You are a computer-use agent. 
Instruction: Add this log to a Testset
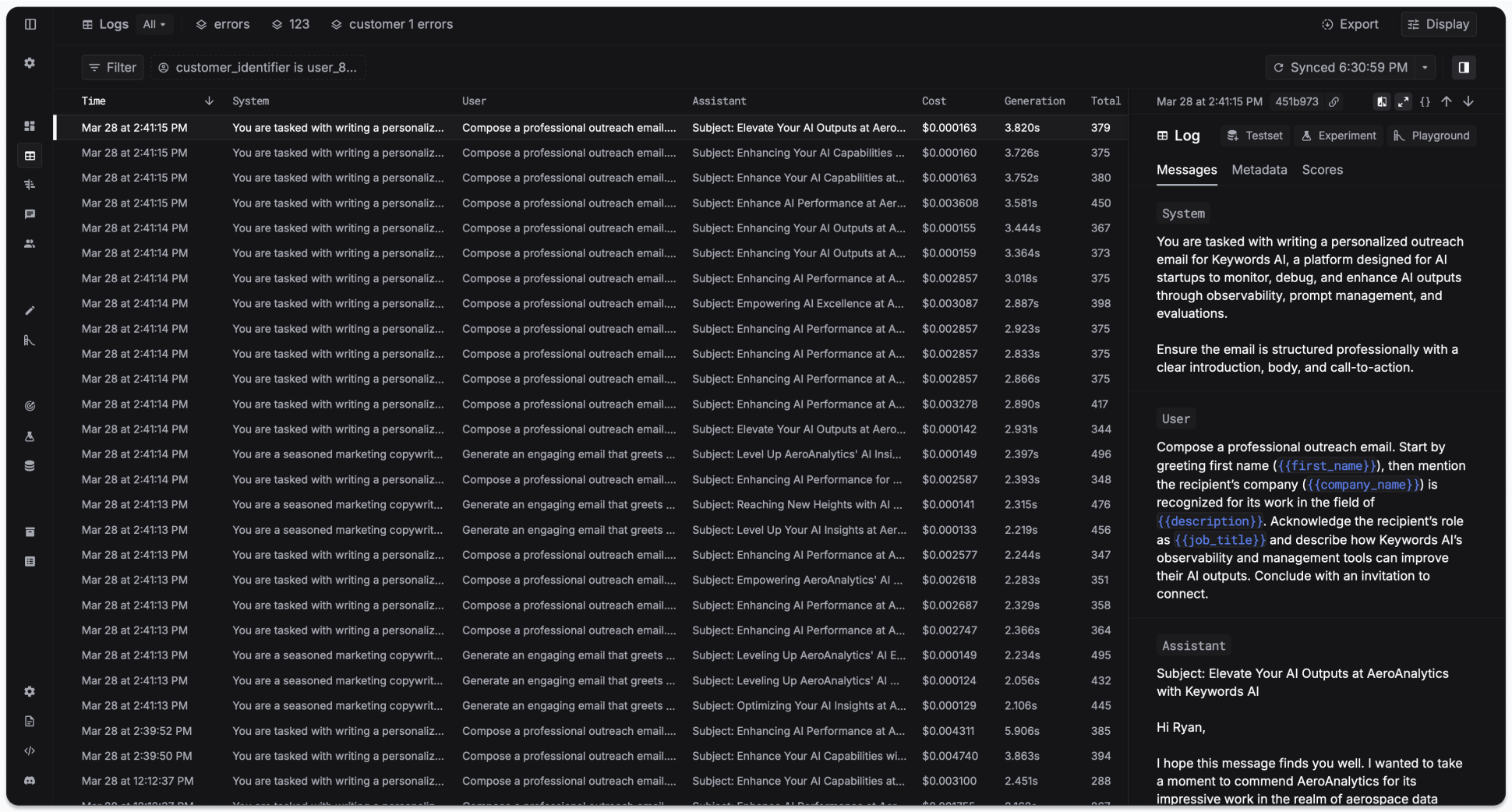point(1255,136)
